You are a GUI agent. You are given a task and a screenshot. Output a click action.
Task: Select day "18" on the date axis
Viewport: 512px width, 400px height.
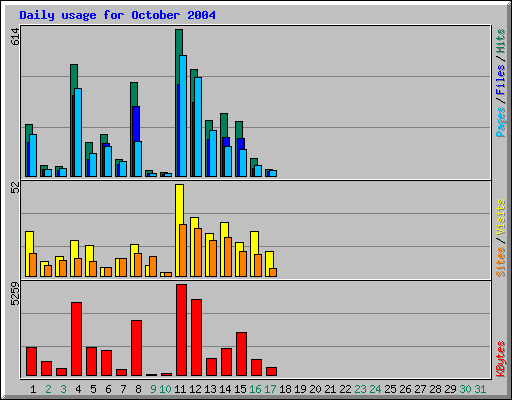point(285,389)
